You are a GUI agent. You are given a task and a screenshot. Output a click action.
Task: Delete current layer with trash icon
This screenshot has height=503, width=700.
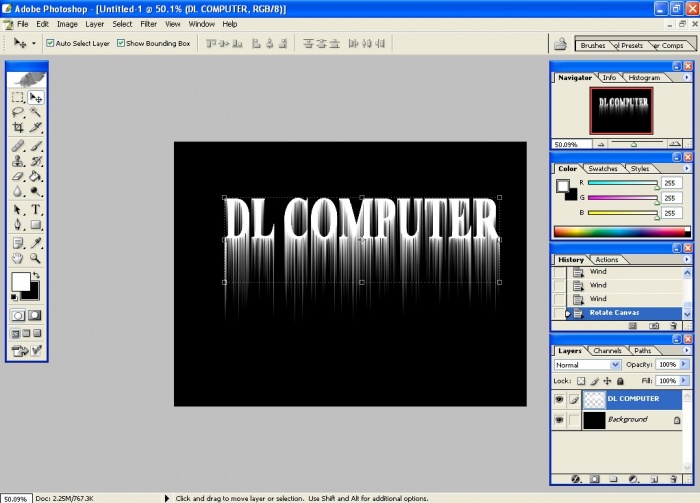[674, 479]
